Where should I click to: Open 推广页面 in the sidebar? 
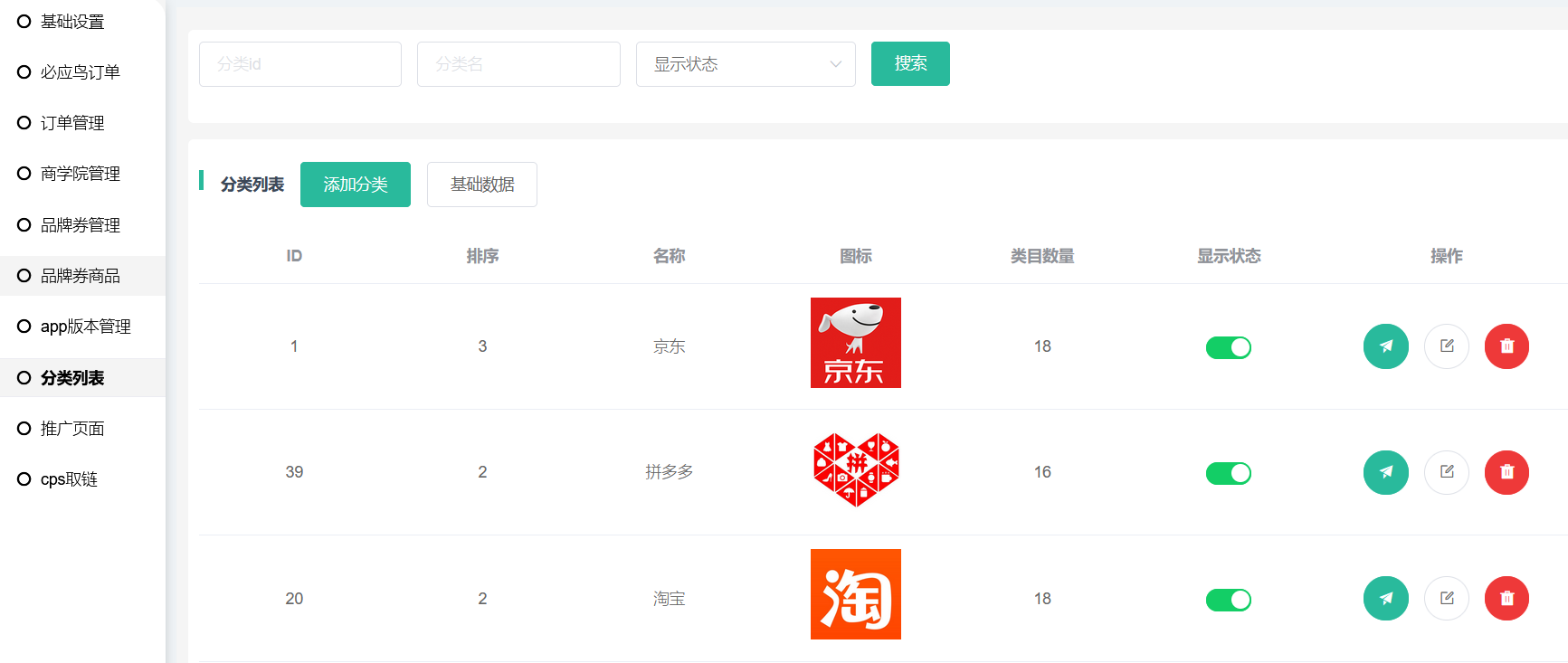point(82,429)
